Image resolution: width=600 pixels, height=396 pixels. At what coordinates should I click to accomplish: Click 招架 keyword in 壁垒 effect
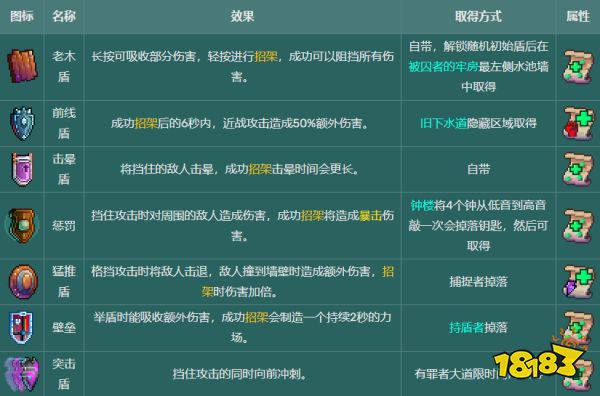(x=256, y=317)
